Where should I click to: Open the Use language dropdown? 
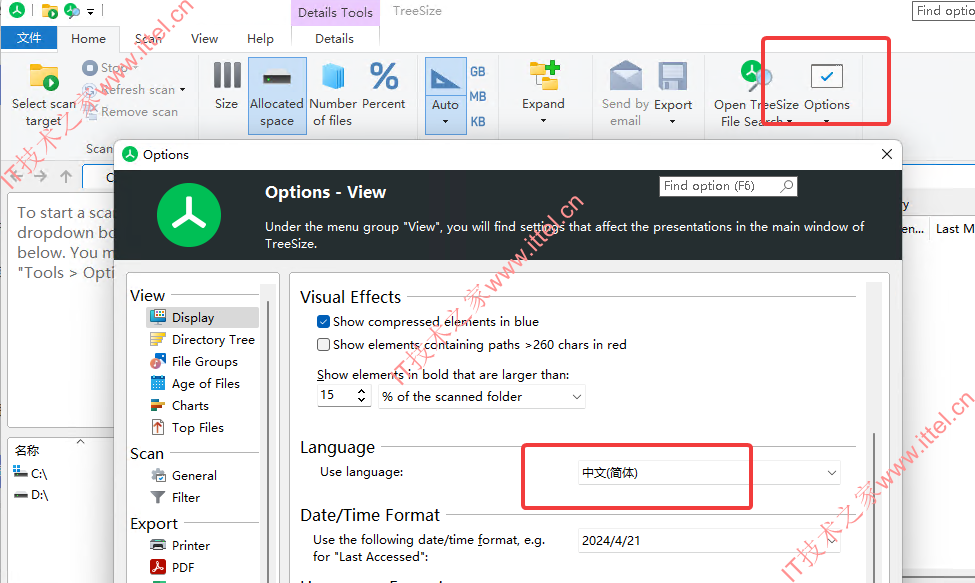click(831, 473)
